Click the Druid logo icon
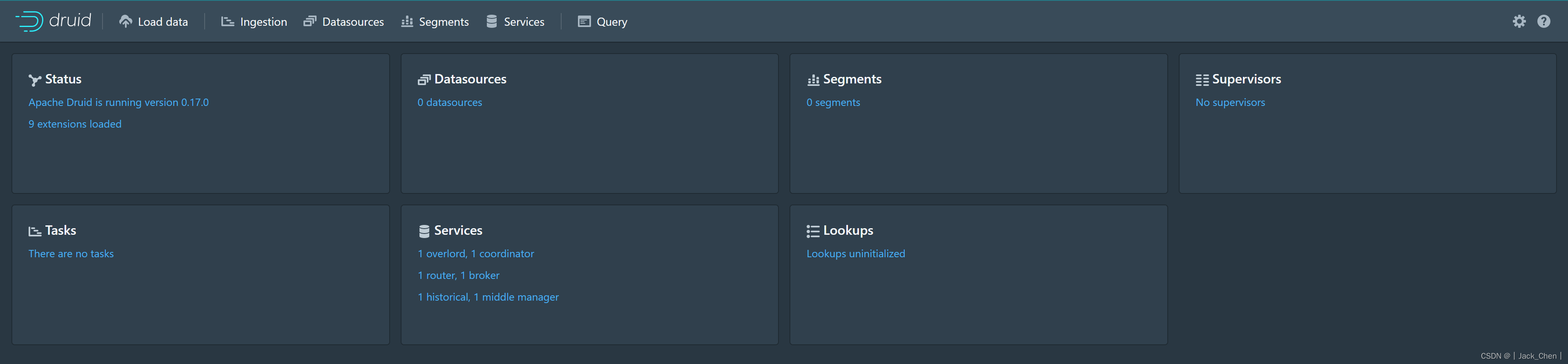The height and width of the screenshot is (364, 1568). (29, 21)
